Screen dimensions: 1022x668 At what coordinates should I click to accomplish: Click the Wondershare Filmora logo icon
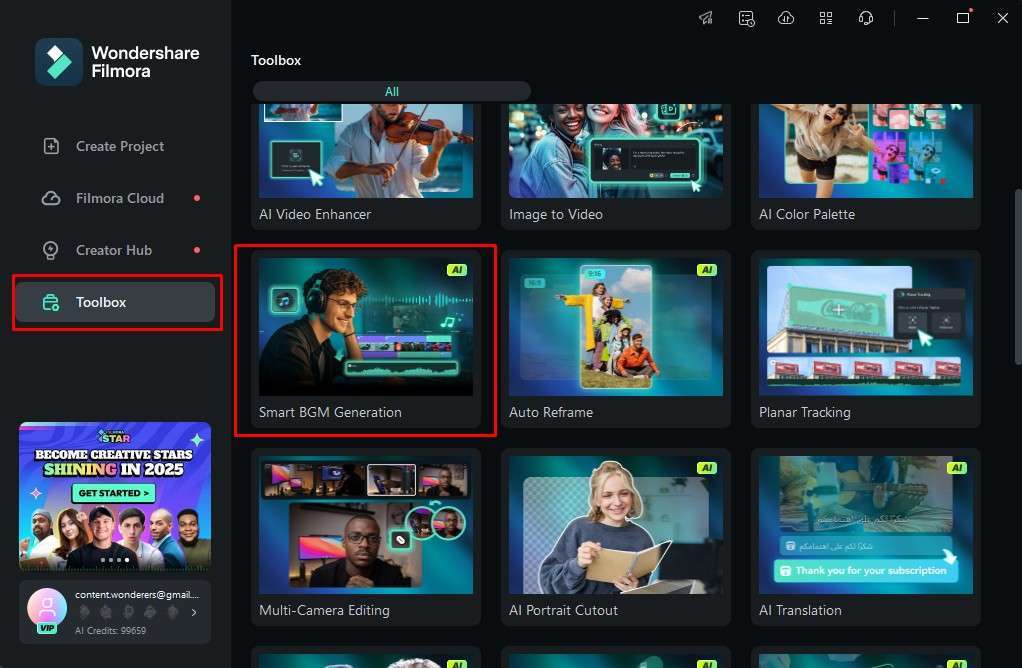pos(59,62)
